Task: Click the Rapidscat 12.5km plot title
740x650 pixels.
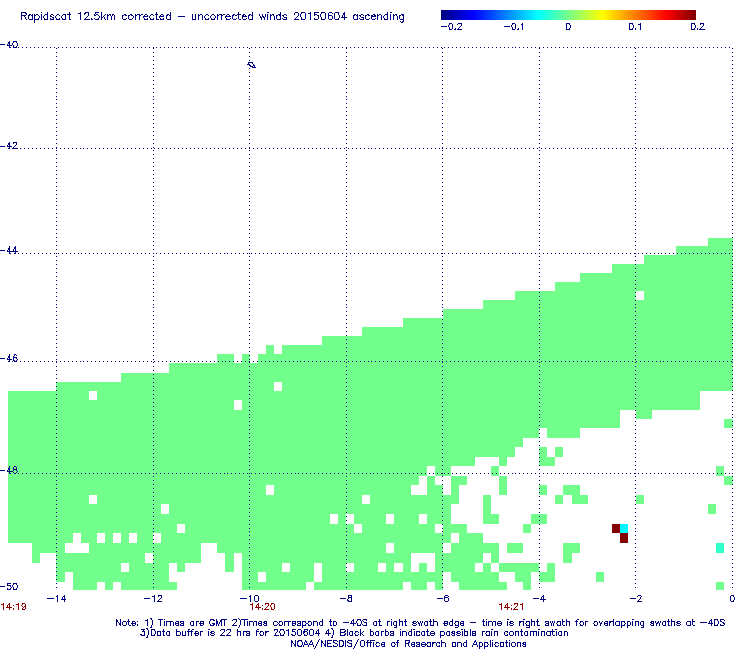Action: 212,17
